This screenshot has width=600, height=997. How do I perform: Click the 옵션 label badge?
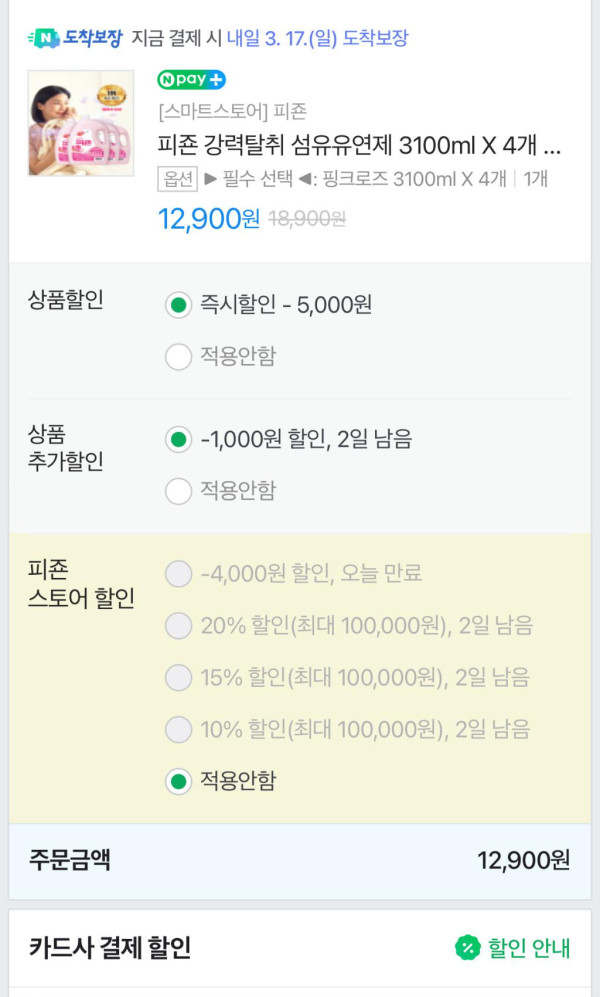click(177, 179)
